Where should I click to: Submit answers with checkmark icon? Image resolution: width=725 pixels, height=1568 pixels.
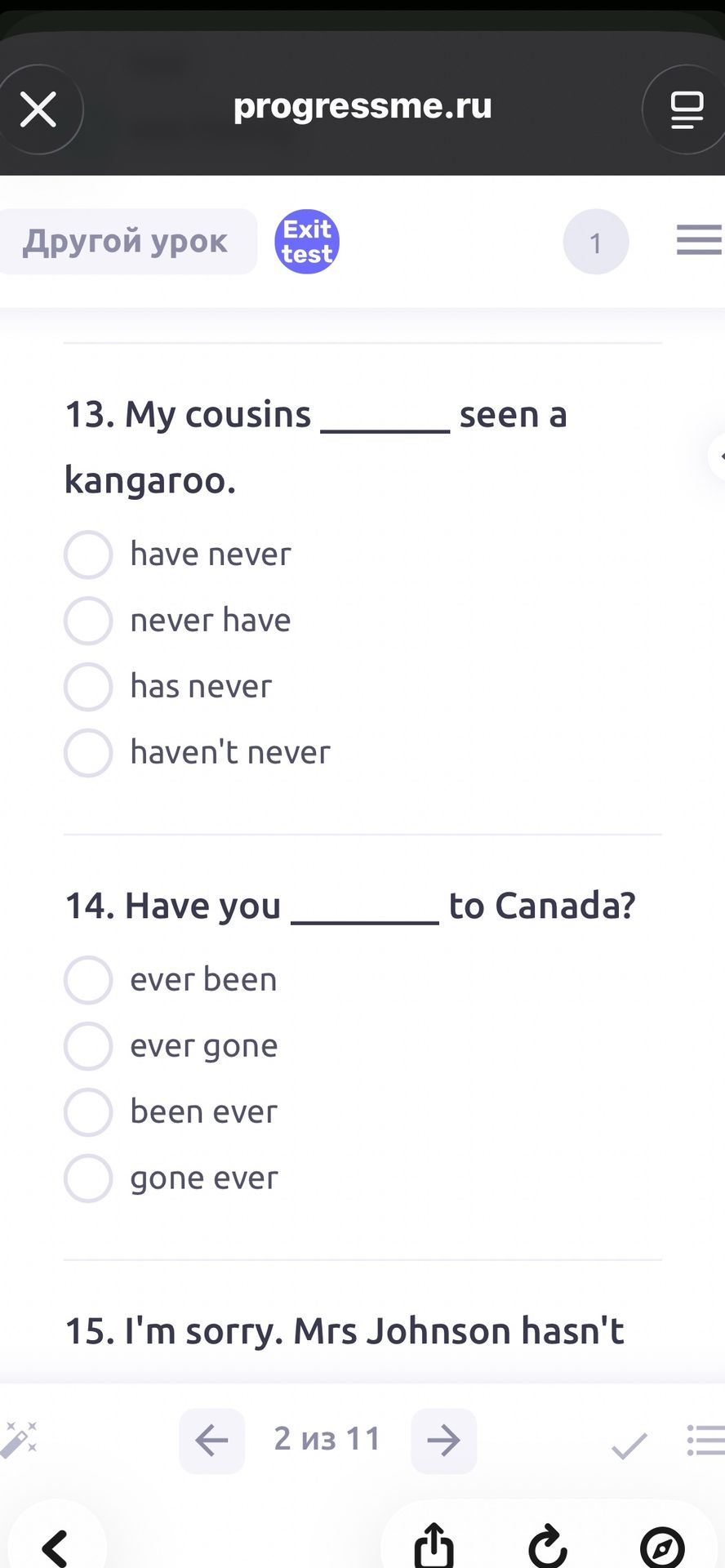[x=629, y=1444]
